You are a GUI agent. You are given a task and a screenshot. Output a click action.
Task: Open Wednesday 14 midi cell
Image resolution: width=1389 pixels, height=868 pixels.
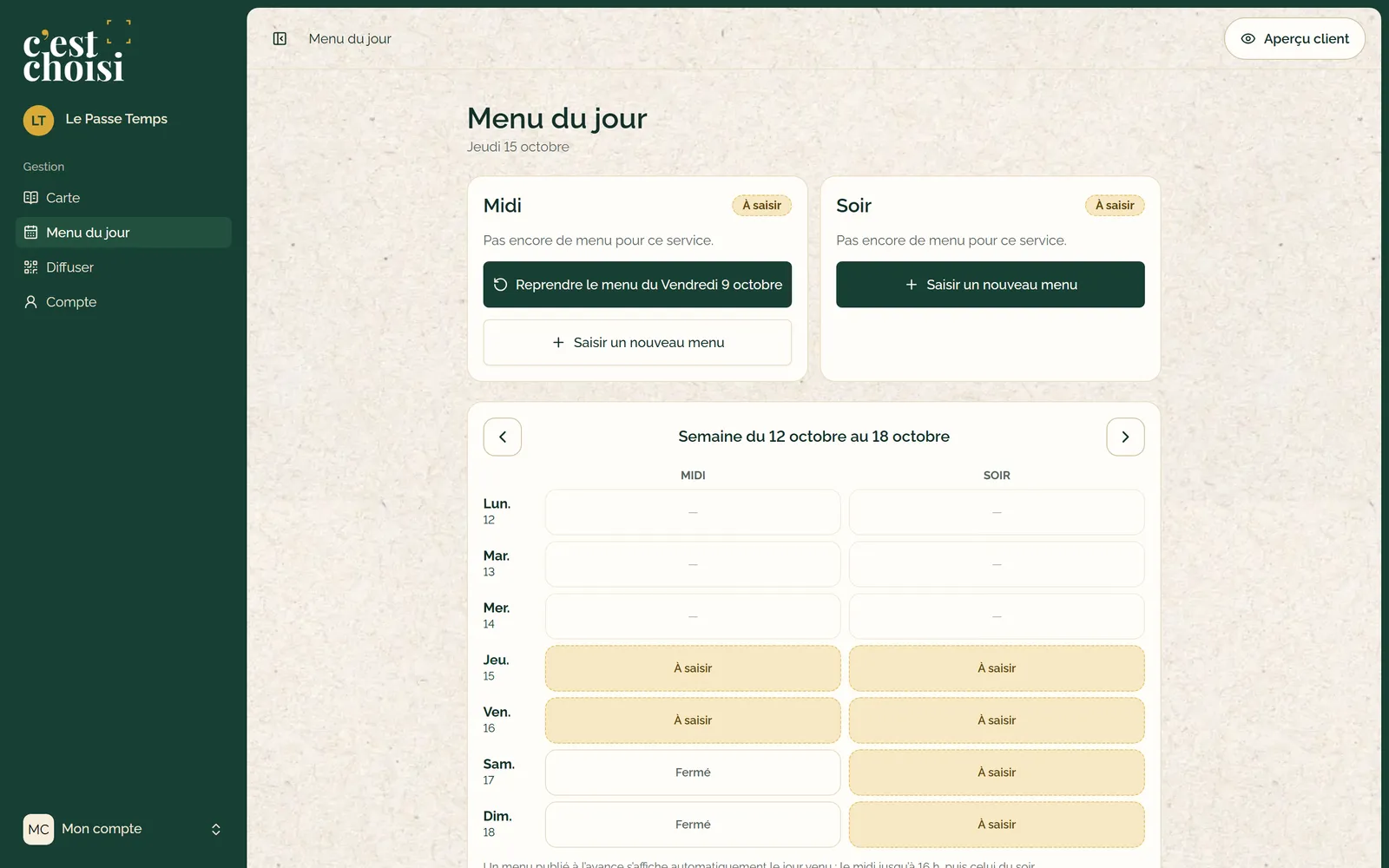(x=693, y=616)
